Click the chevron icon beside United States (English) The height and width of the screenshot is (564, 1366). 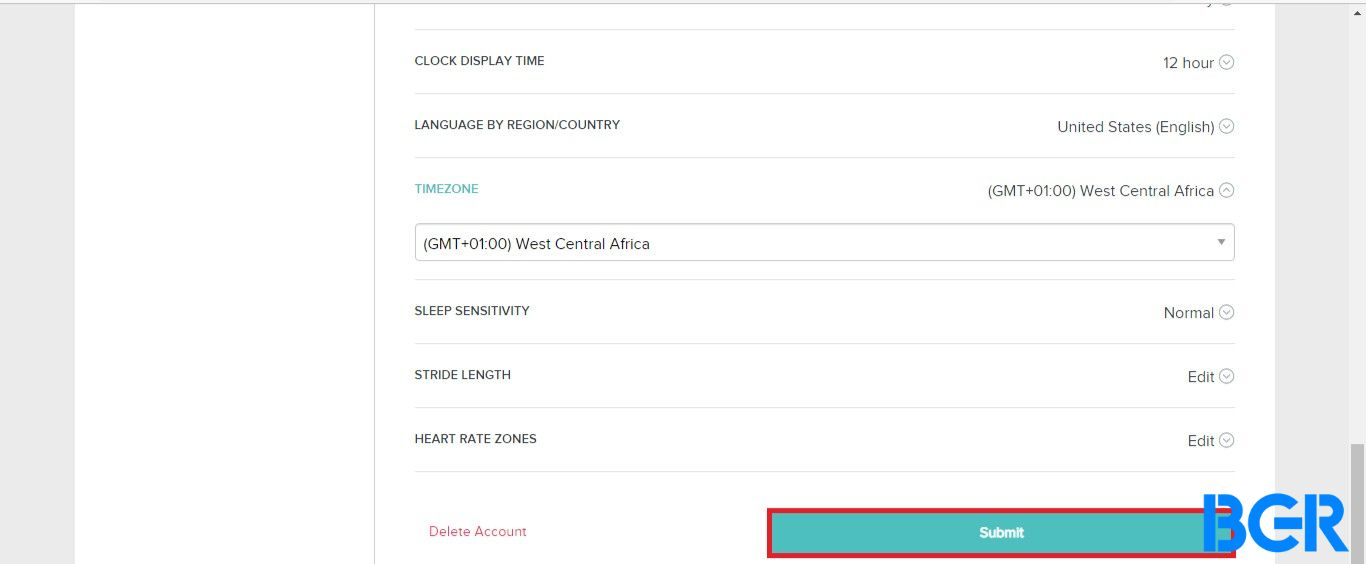point(1226,126)
